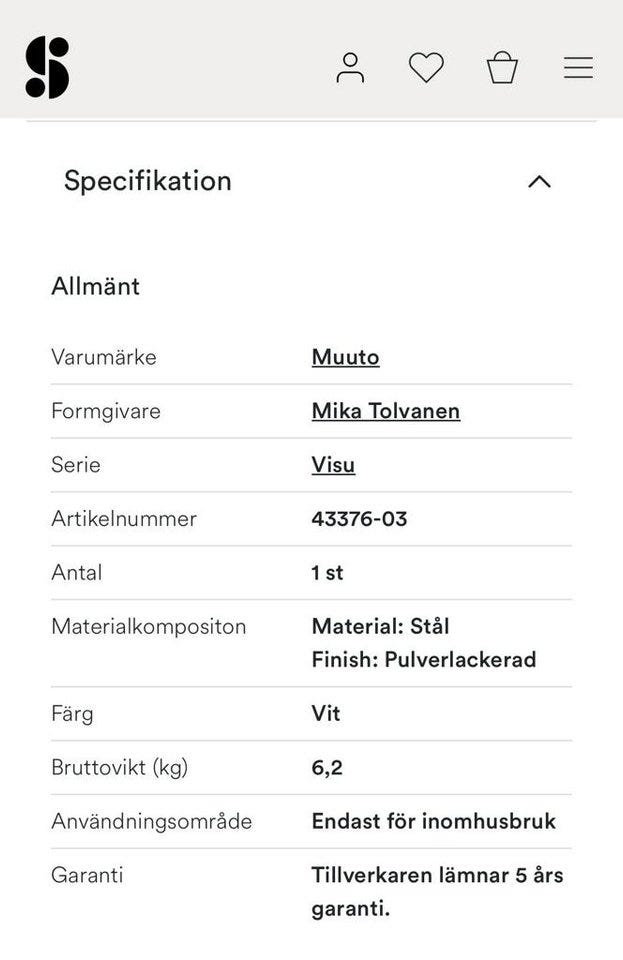Screen dimensions: 623x960
Task: Click the Material: Stål text
Action: click(380, 626)
